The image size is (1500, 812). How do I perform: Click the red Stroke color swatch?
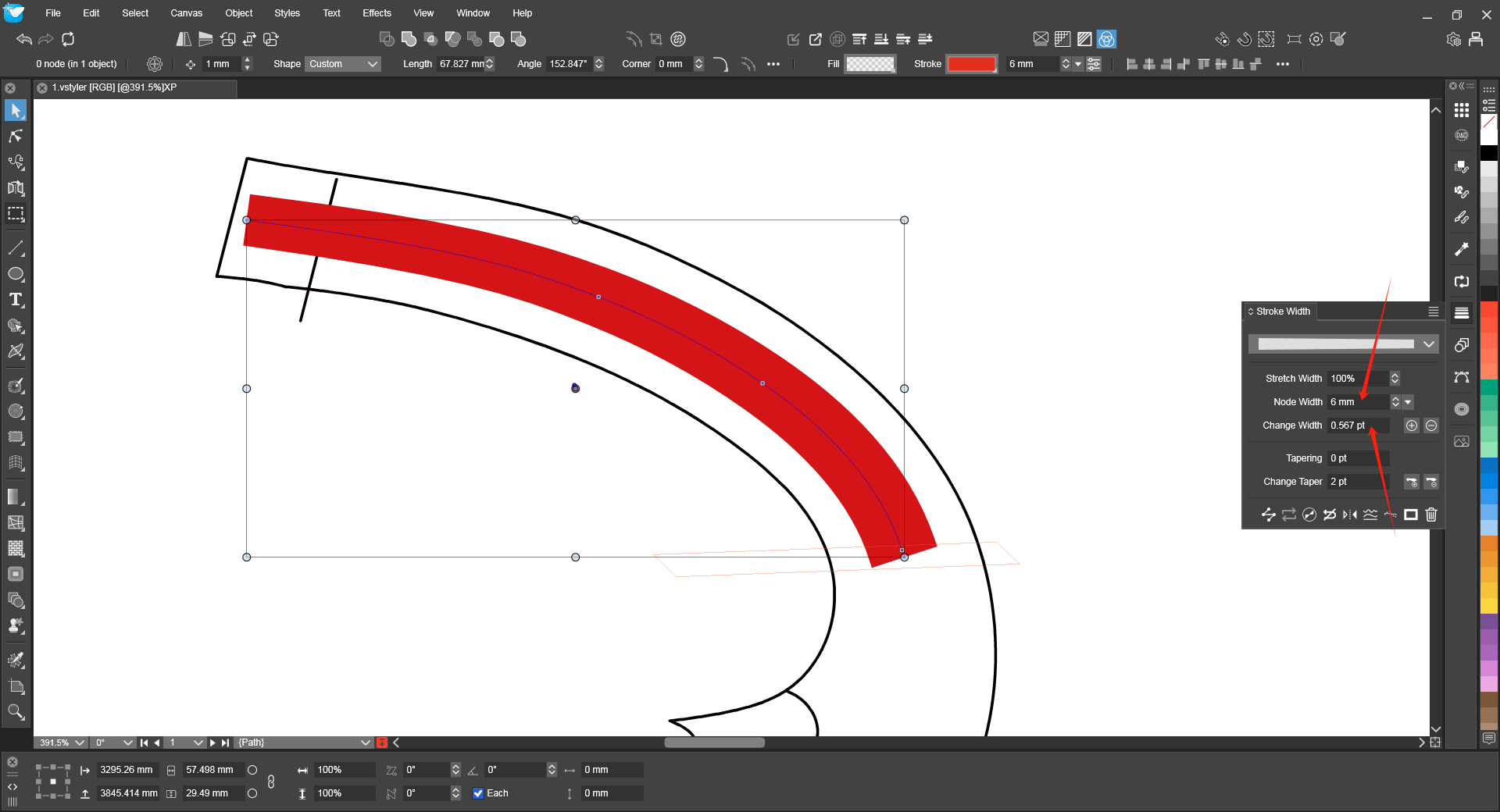click(971, 64)
